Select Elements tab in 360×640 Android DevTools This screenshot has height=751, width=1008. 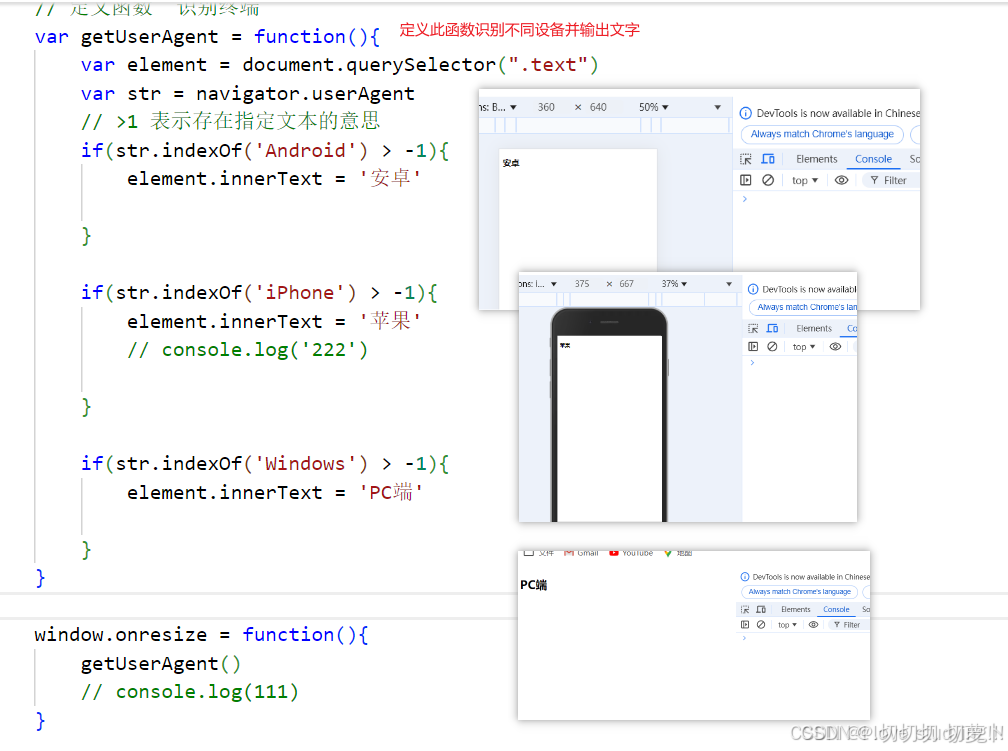(x=816, y=159)
